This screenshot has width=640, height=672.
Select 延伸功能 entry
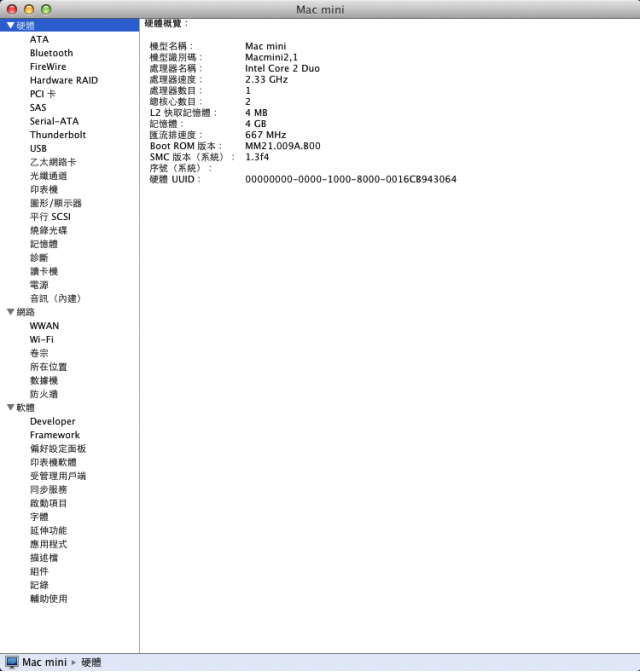48,531
